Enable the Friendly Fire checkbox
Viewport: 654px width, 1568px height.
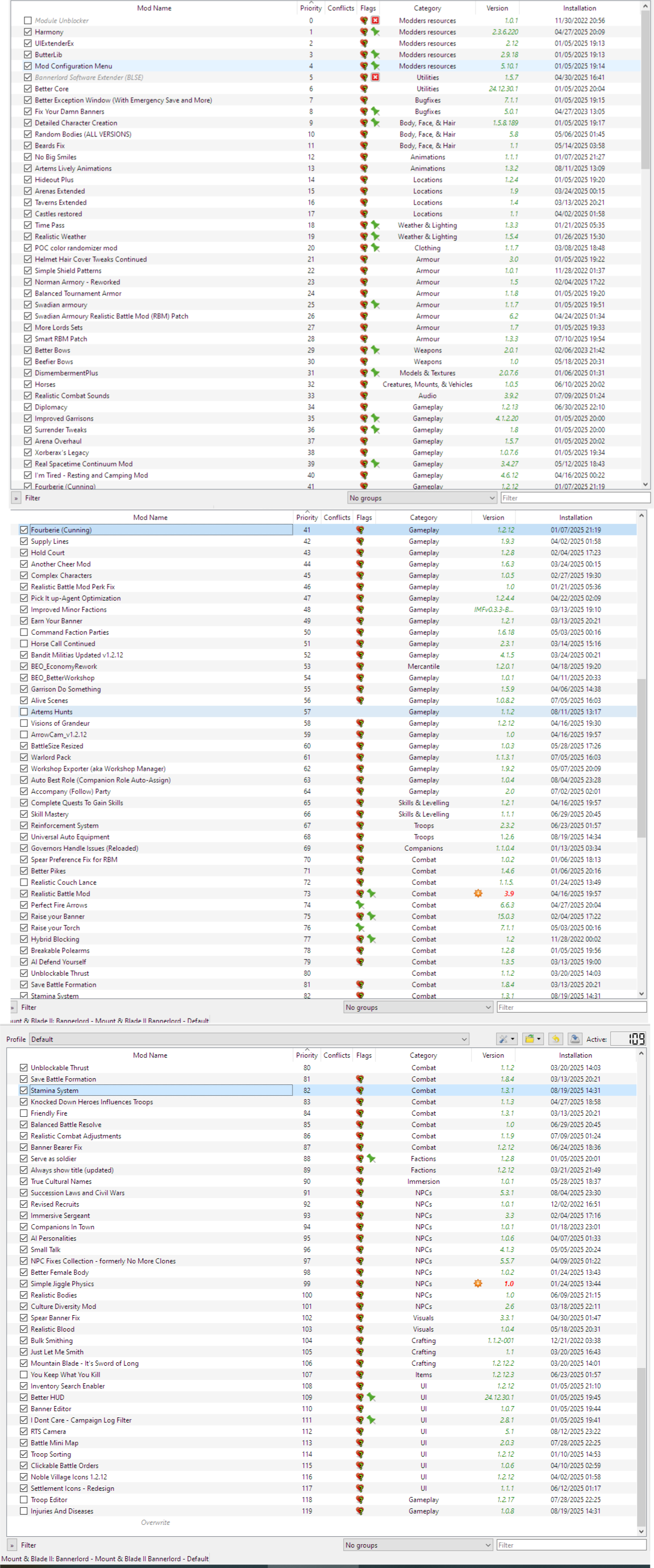coord(24,1113)
